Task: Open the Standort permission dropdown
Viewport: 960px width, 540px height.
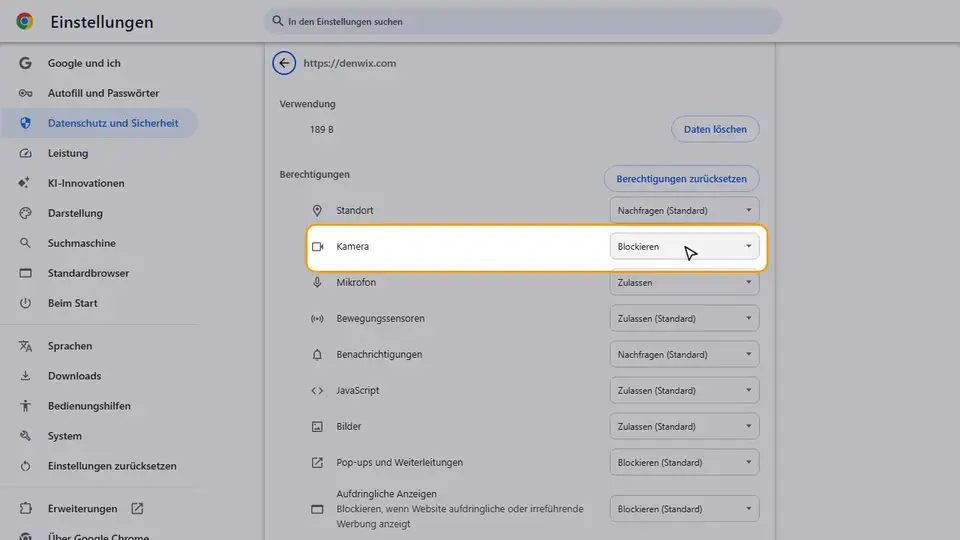Action: (684, 211)
